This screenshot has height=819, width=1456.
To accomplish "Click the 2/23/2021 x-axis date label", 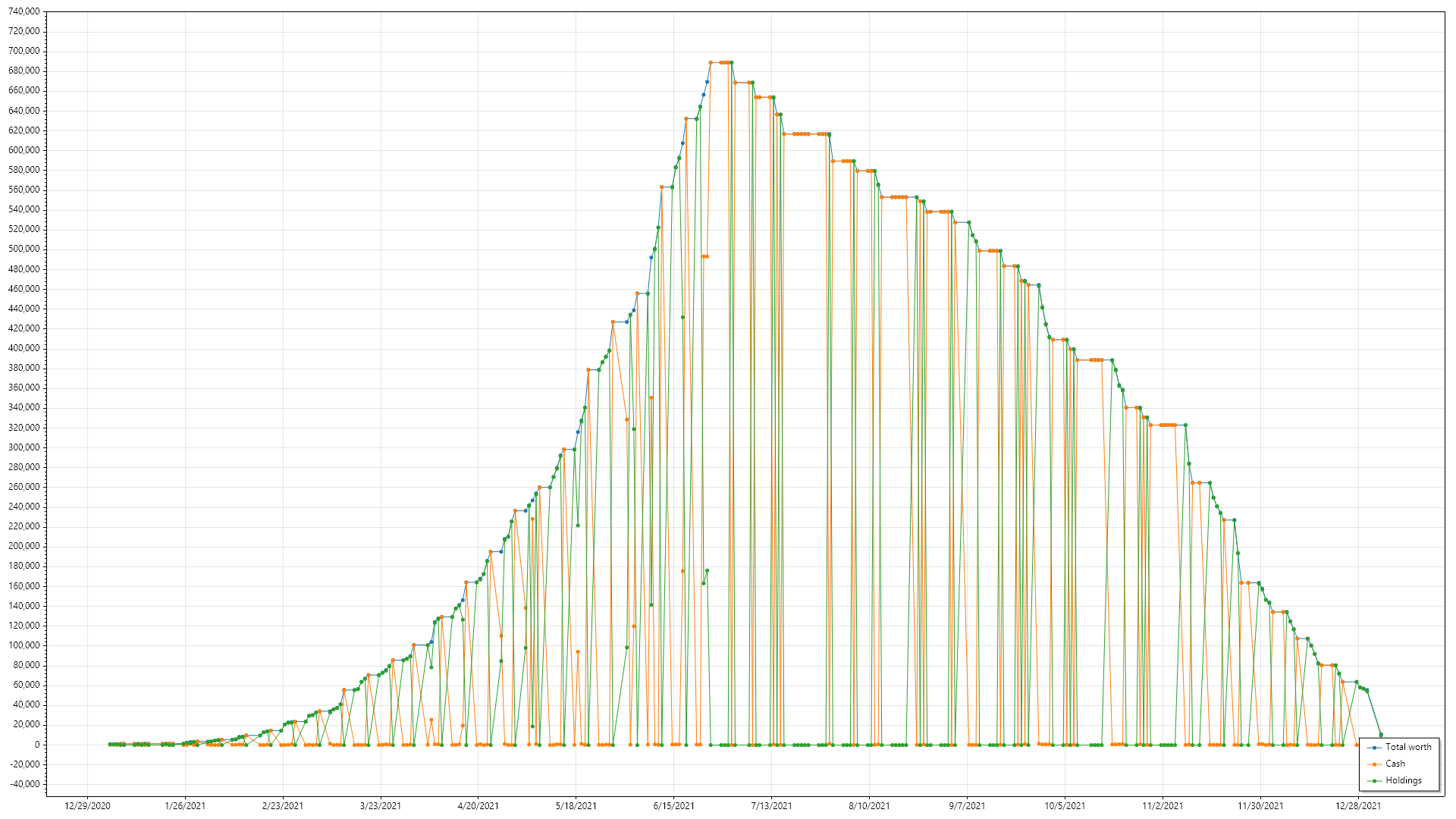I will 283,806.
